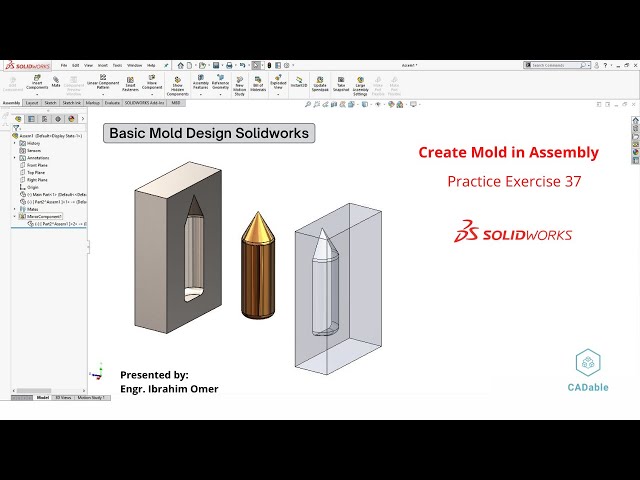Switch to the Evaluate tab
Image resolution: width=640 pixels, height=480 pixels.
(x=112, y=103)
